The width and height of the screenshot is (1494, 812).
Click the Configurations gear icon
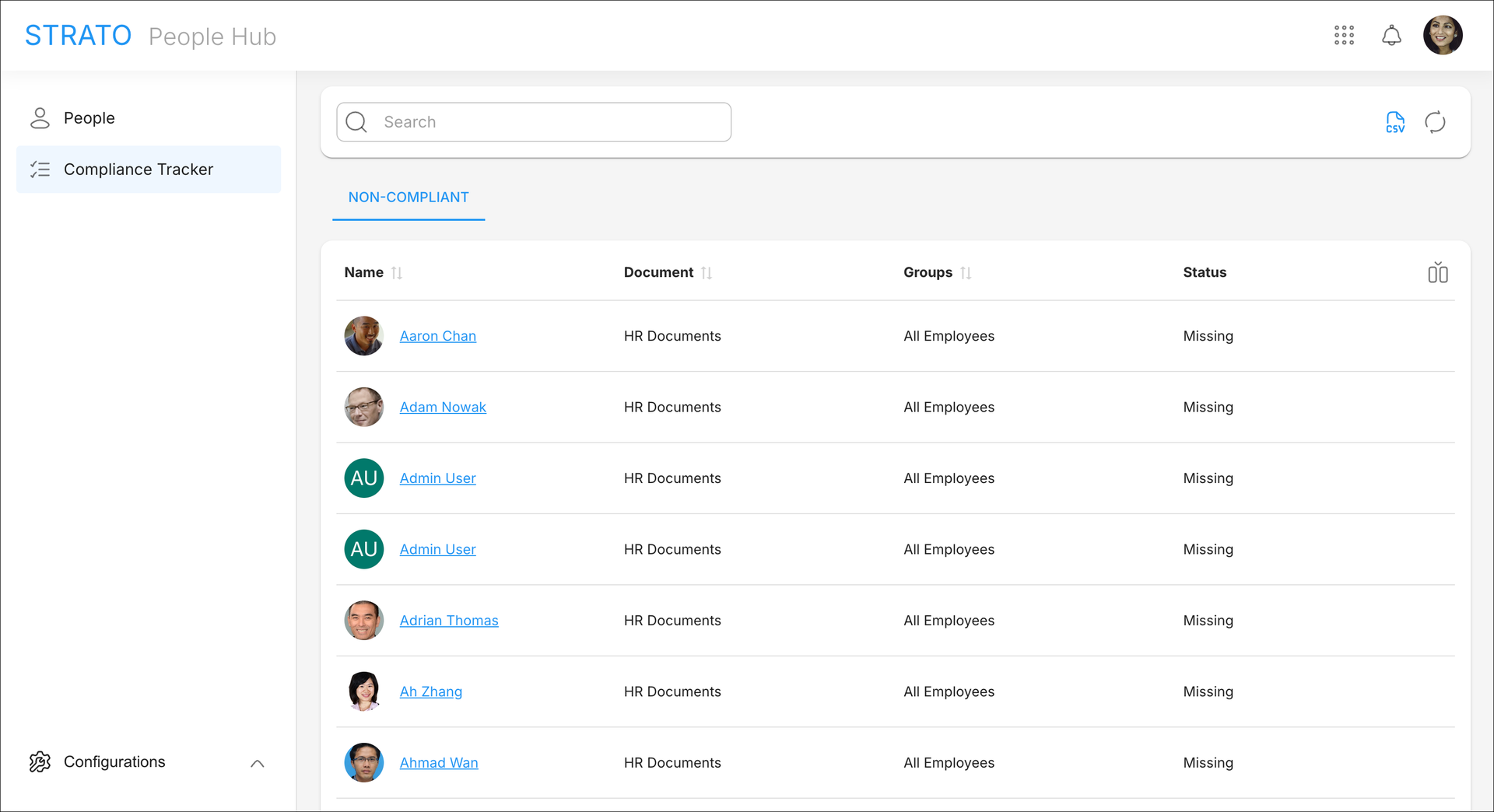40,762
